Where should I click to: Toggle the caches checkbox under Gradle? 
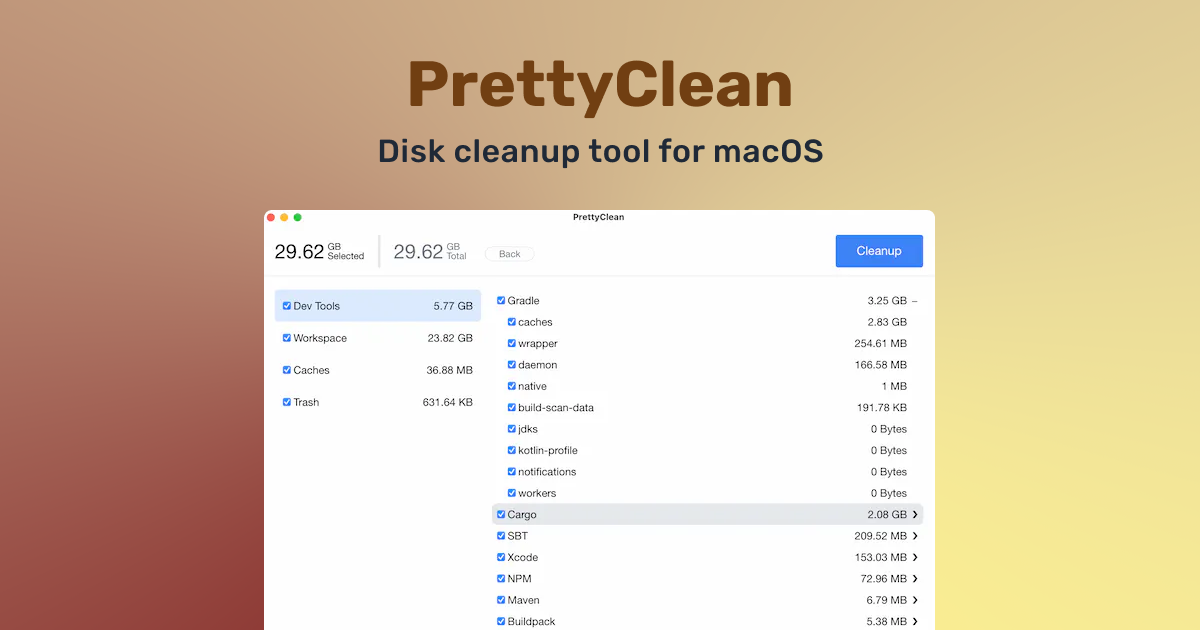coord(511,322)
